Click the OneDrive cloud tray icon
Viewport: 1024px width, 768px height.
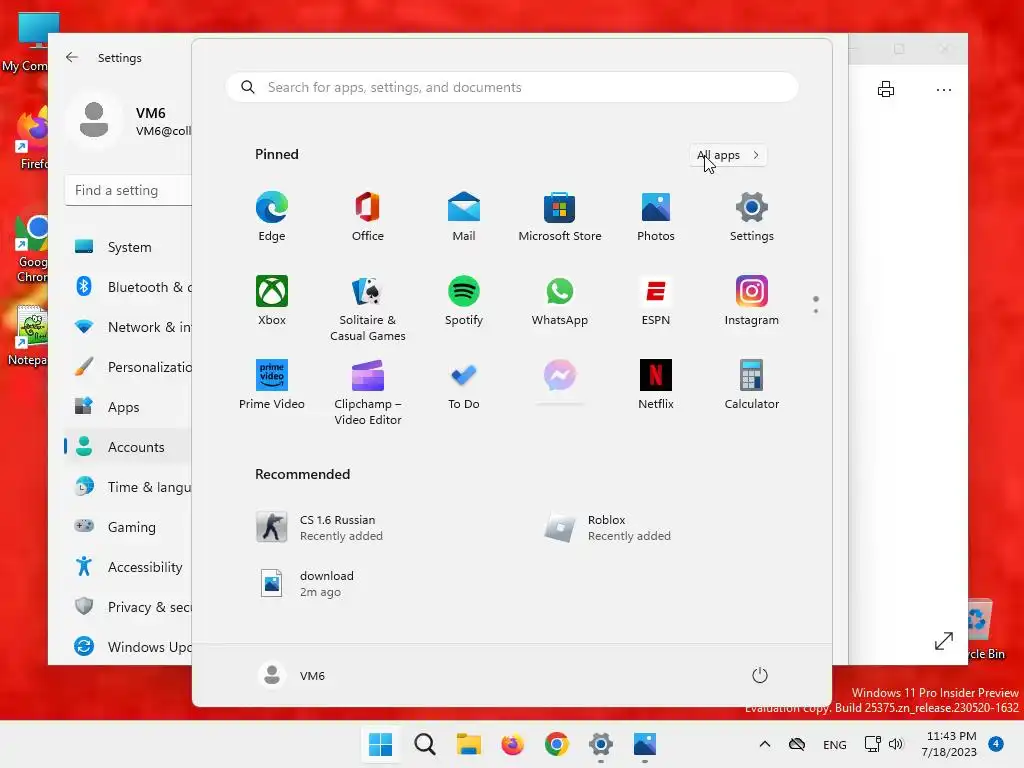point(797,744)
